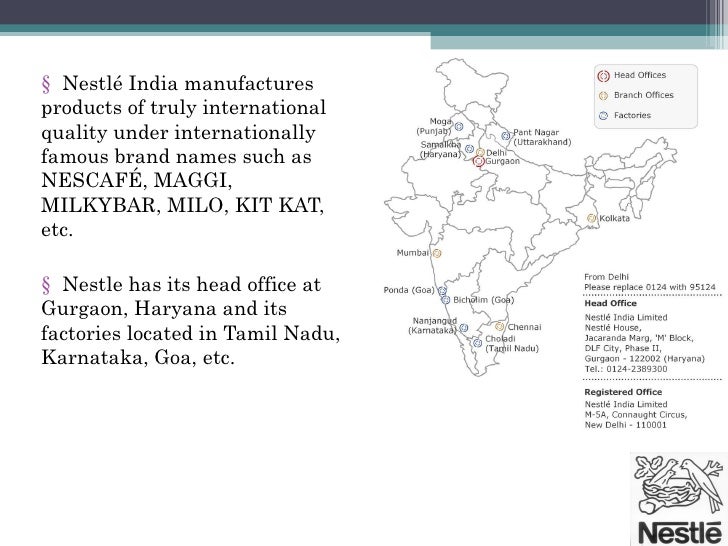Click the "Registered Office" address heading
Screen dimensions: 728x546
coord(623,392)
